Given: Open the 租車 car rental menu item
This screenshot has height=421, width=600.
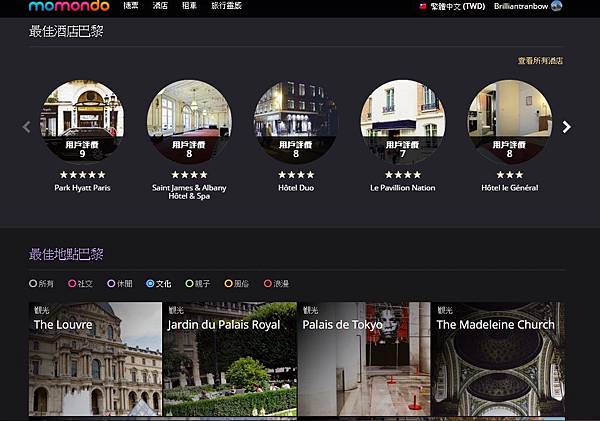Looking at the screenshot, I should [x=189, y=6].
